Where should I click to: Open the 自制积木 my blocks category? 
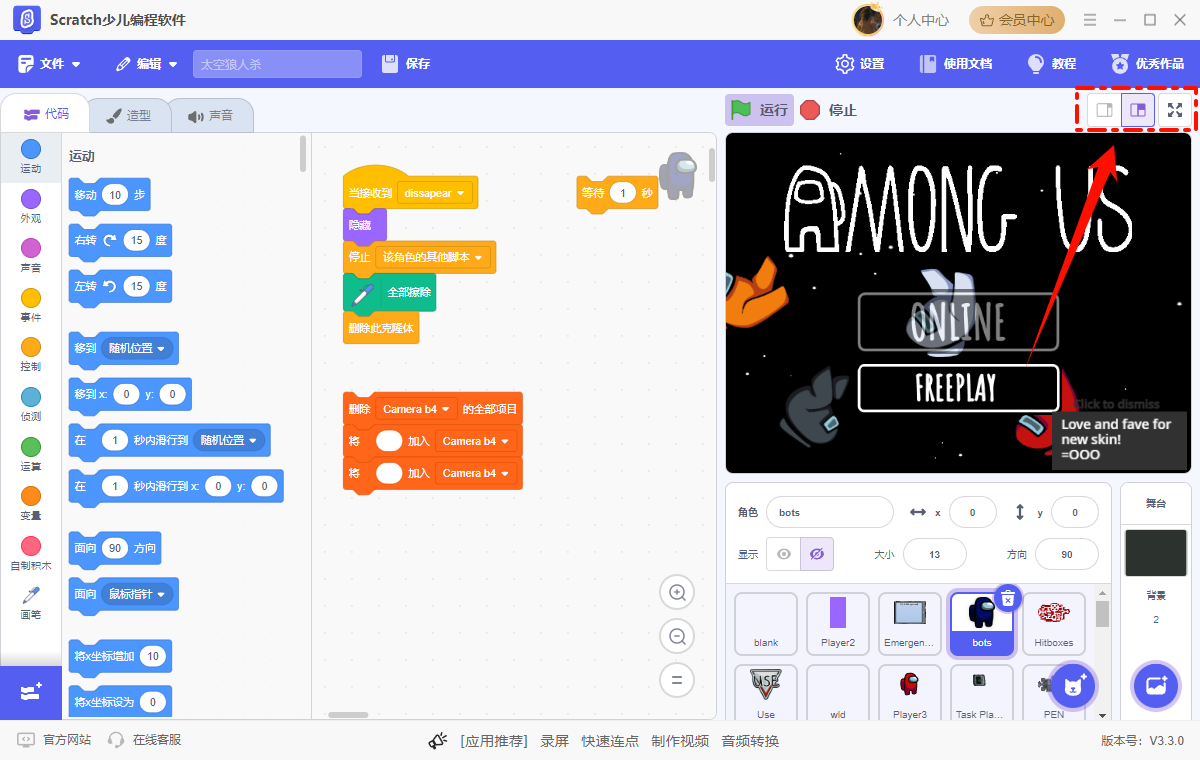31,553
